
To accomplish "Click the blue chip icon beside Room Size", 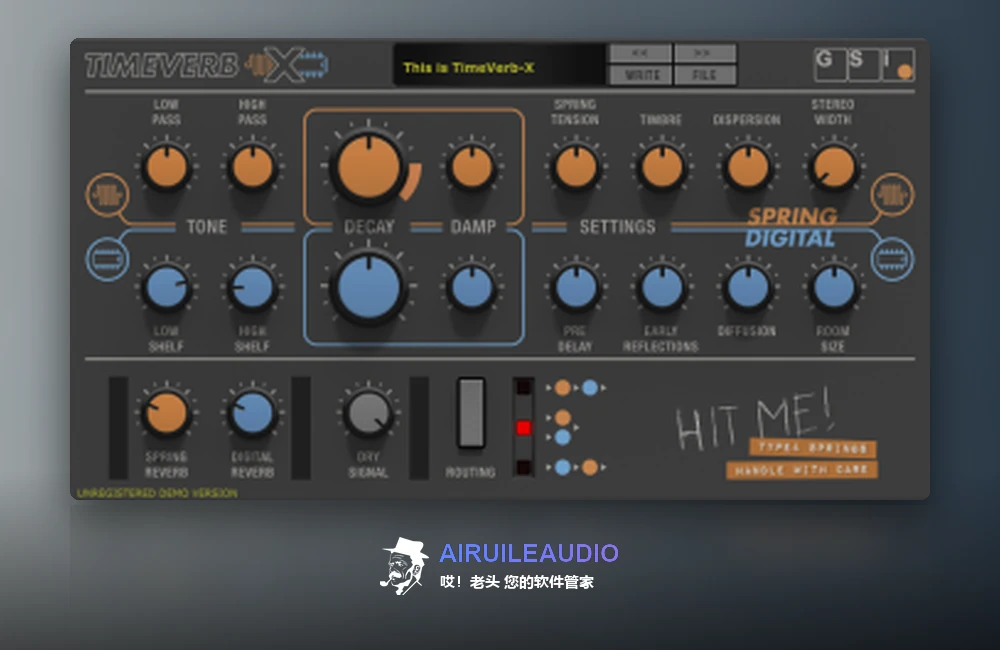I will pyautogui.click(x=892, y=259).
